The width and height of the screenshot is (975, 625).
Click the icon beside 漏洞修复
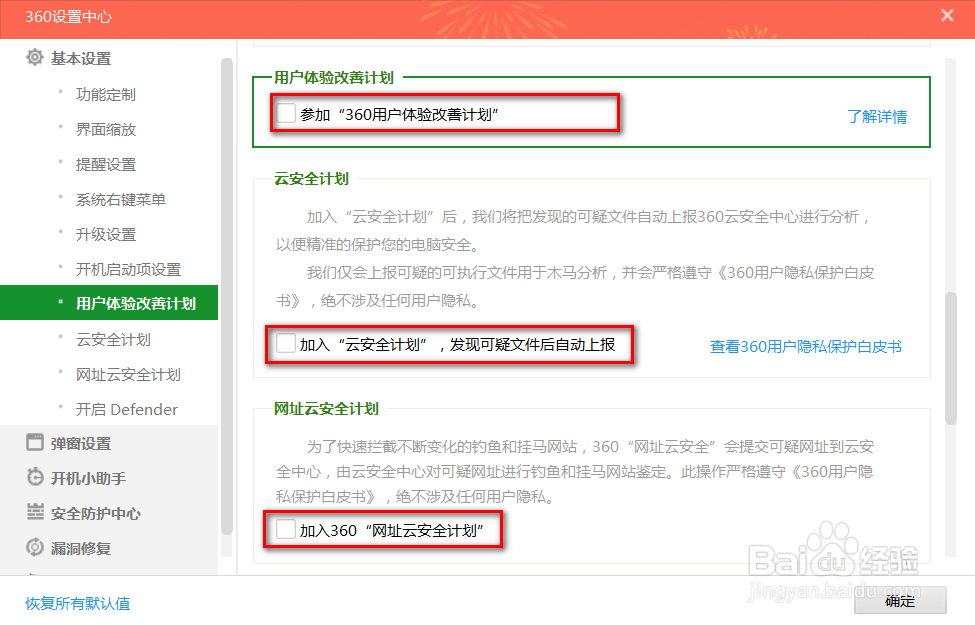click(35, 547)
